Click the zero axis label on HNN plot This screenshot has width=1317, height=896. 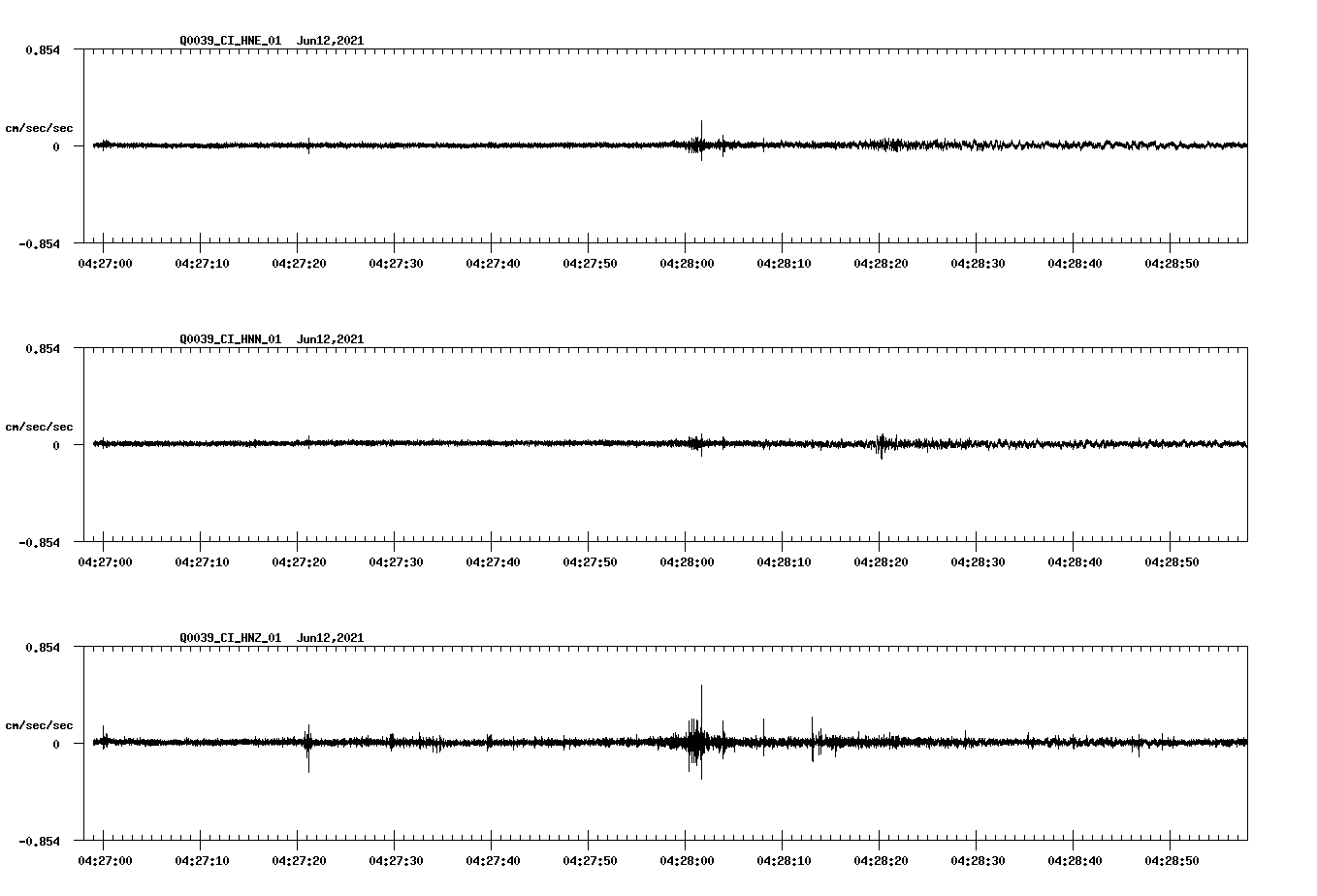(55, 445)
